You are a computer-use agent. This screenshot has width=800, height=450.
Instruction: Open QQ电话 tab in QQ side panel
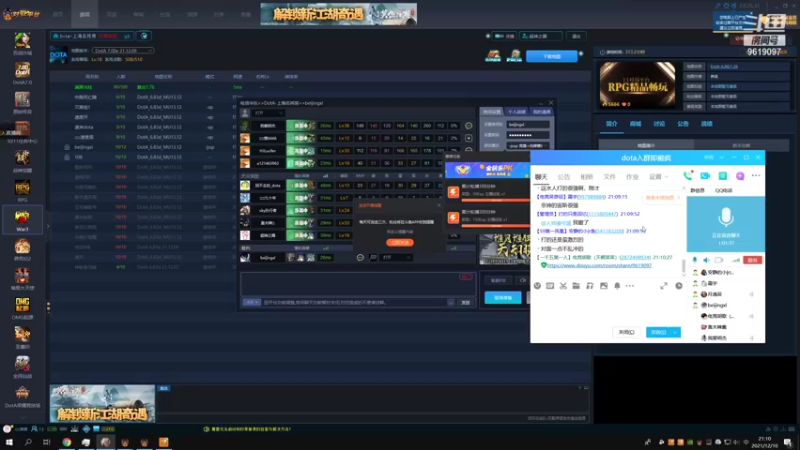(723, 190)
